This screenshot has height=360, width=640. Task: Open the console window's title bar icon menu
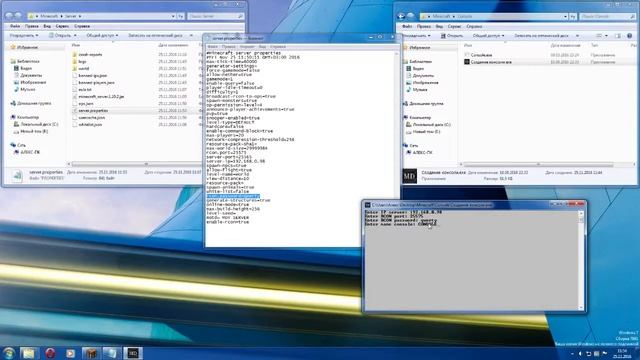(367, 205)
